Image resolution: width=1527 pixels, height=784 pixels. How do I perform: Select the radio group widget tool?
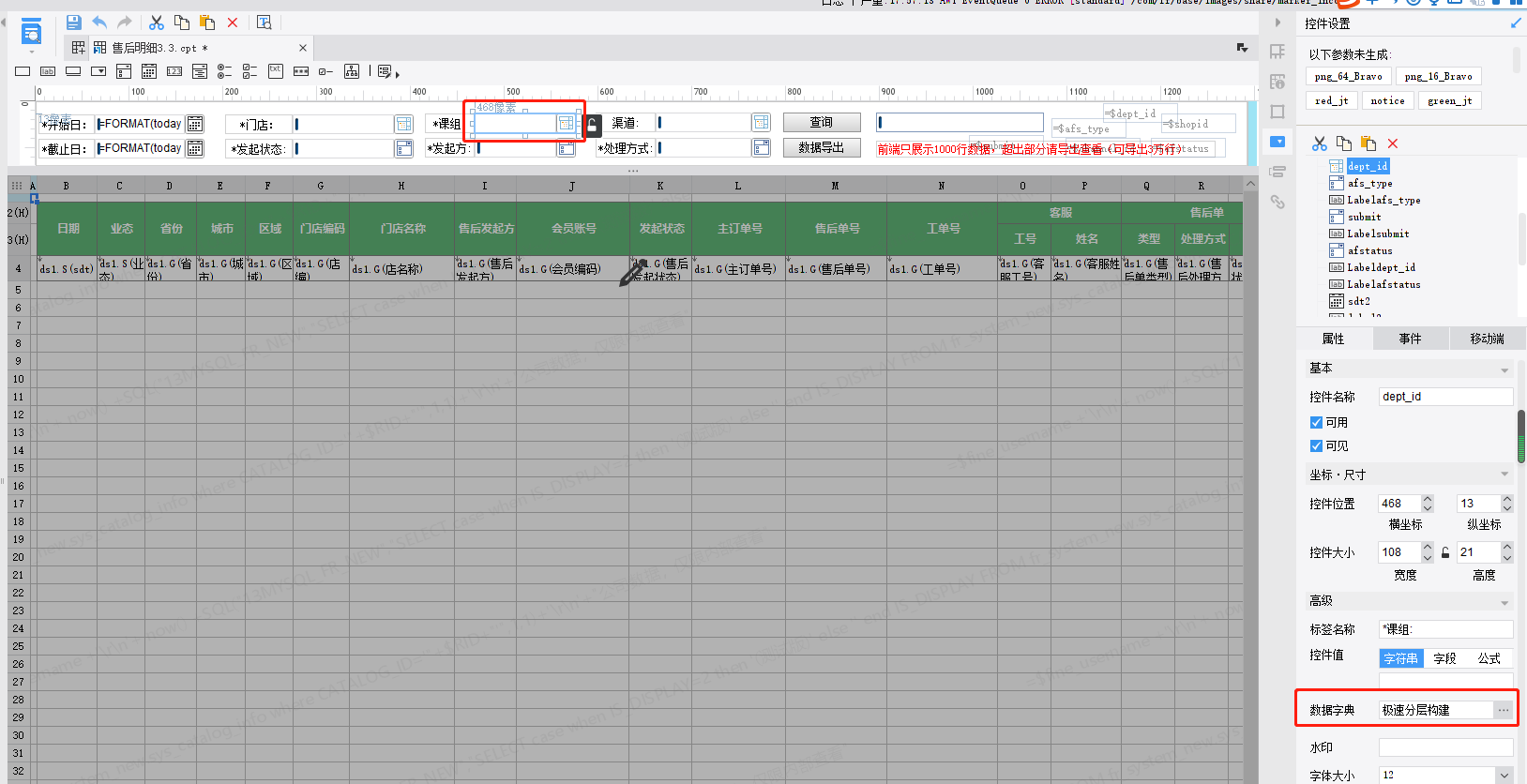(x=225, y=71)
